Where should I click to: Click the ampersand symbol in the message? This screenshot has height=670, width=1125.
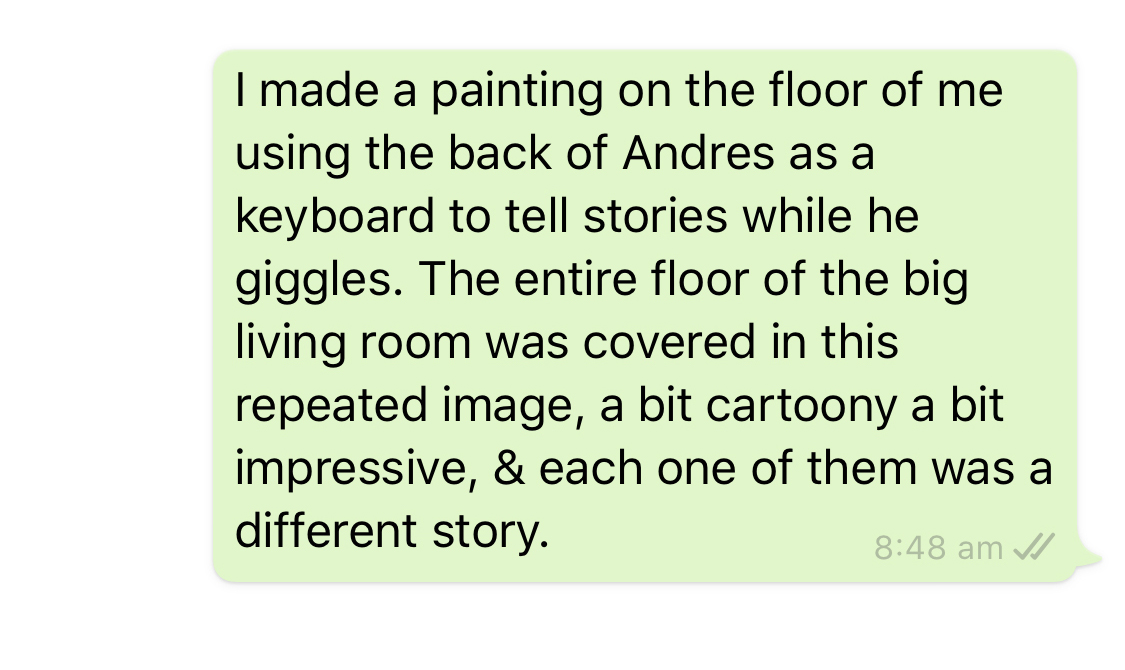pos(509,469)
